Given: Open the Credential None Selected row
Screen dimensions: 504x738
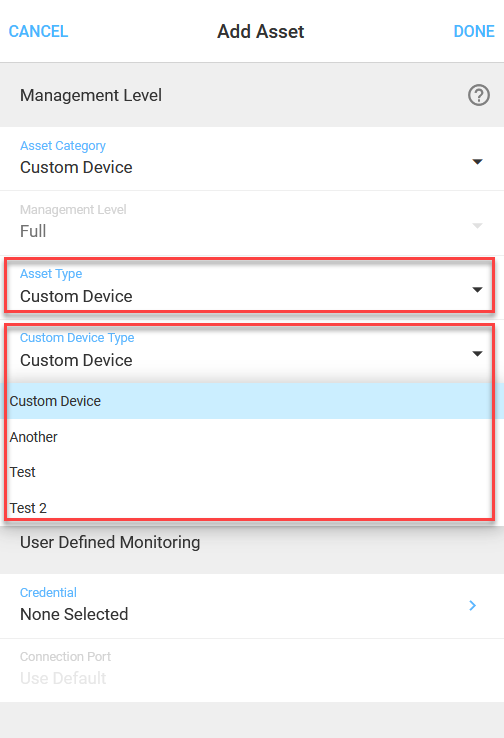Looking at the screenshot, I should point(252,606).
